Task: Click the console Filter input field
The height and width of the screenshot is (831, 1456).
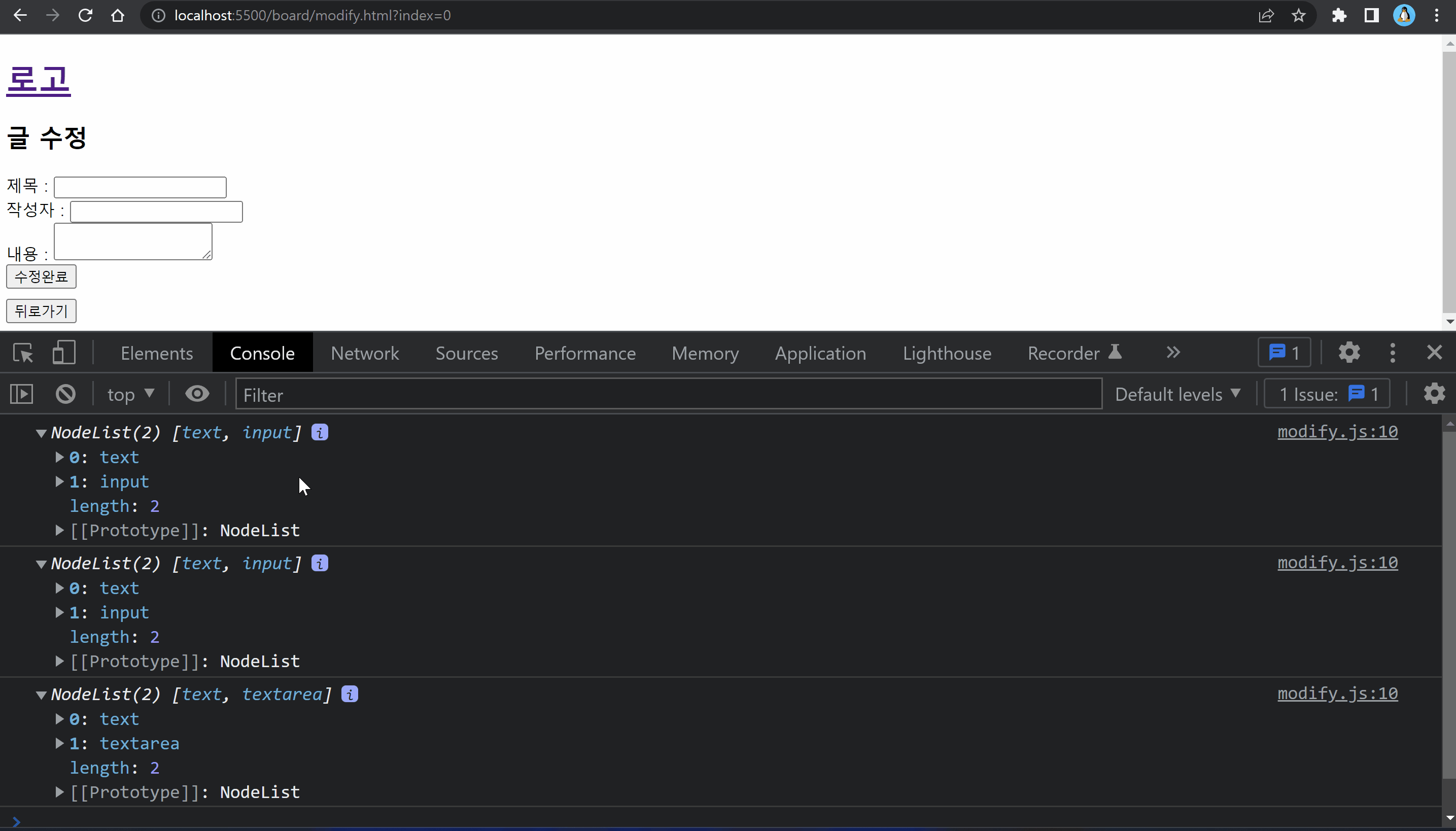Action: [668, 394]
